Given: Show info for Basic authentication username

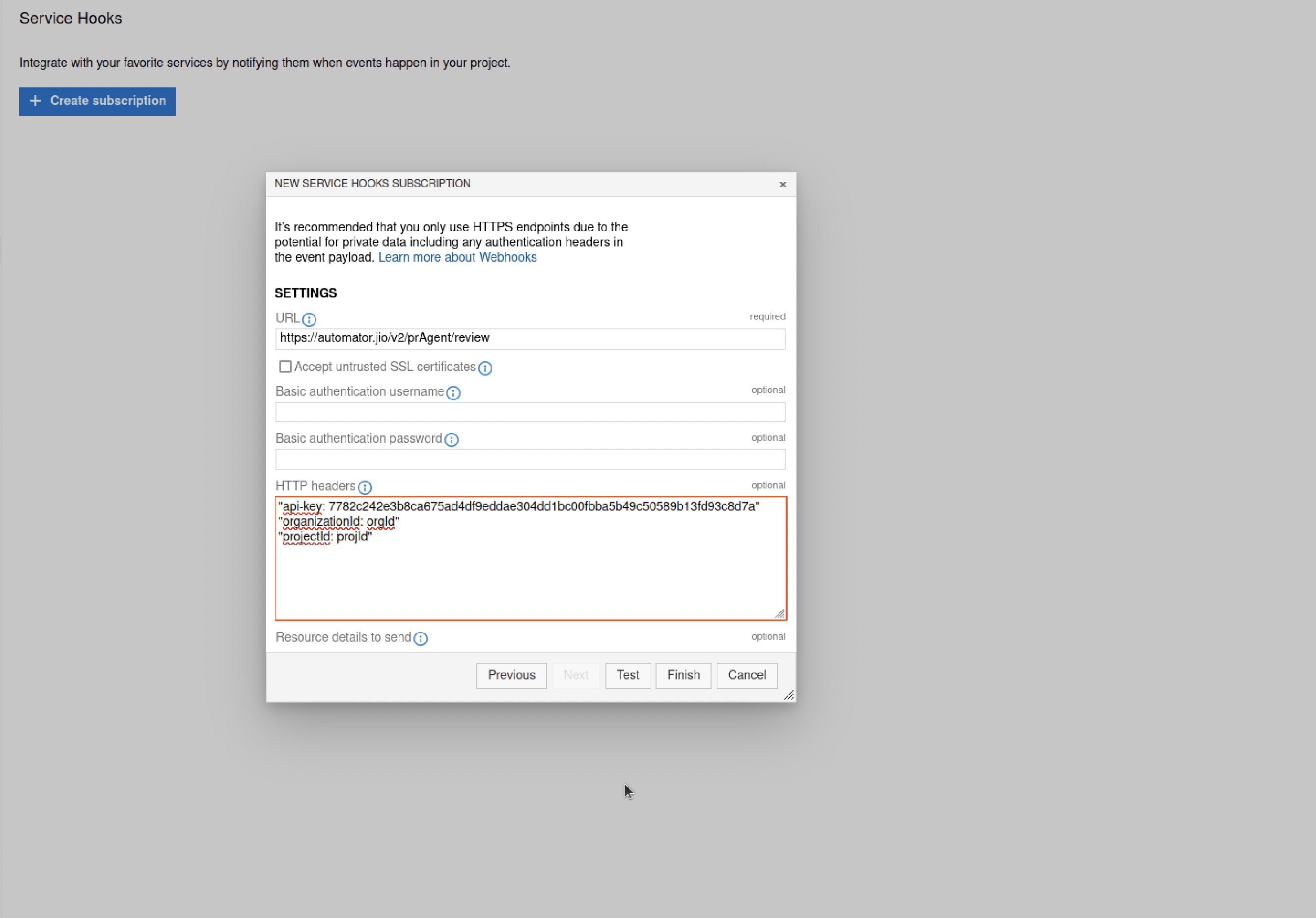Looking at the screenshot, I should [453, 393].
